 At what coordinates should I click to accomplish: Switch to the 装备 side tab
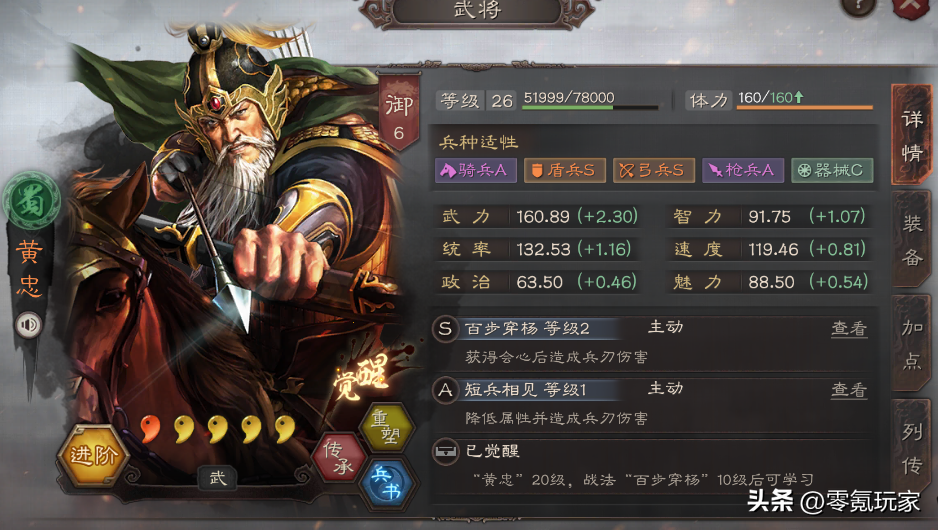911,240
